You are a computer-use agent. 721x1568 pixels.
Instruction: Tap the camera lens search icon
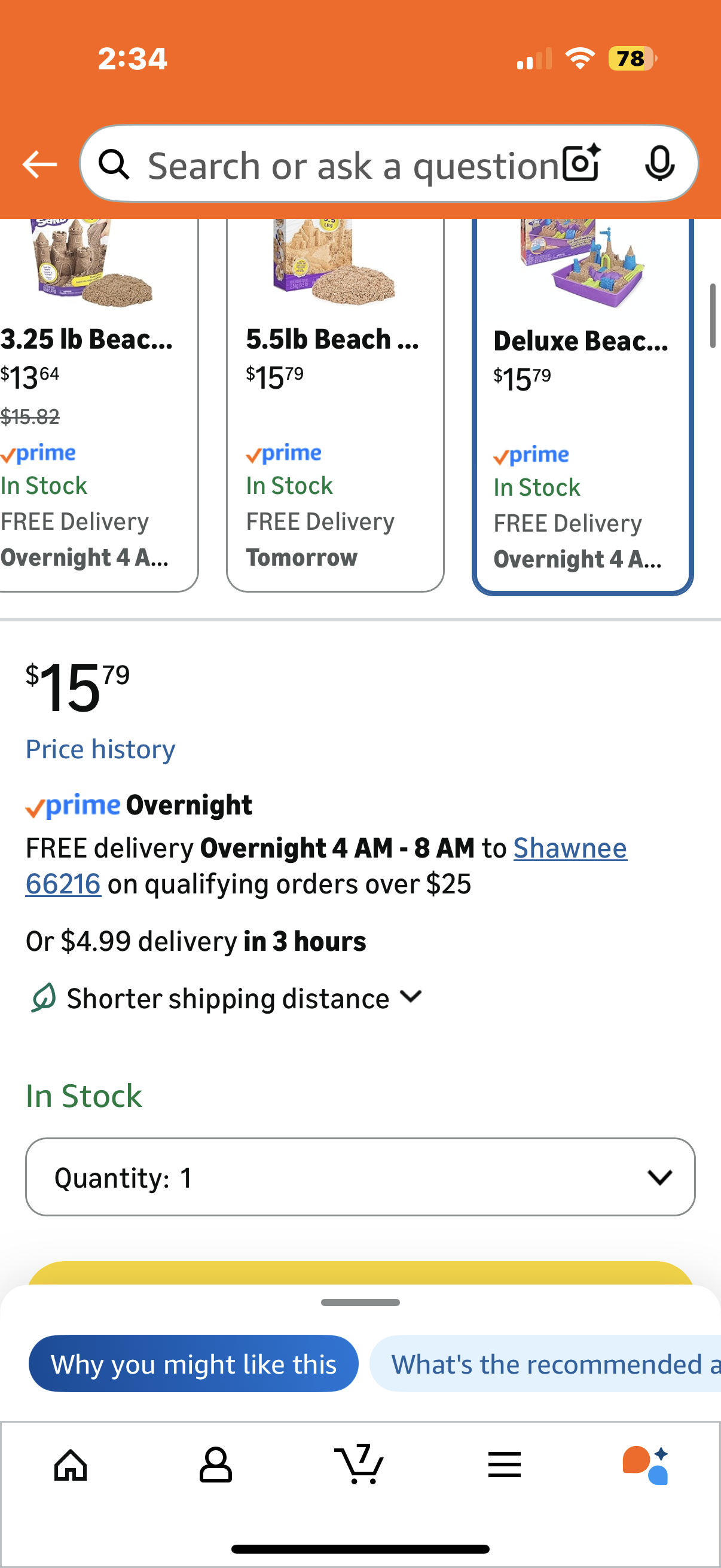pyautogui.click(x=581, y=164)
